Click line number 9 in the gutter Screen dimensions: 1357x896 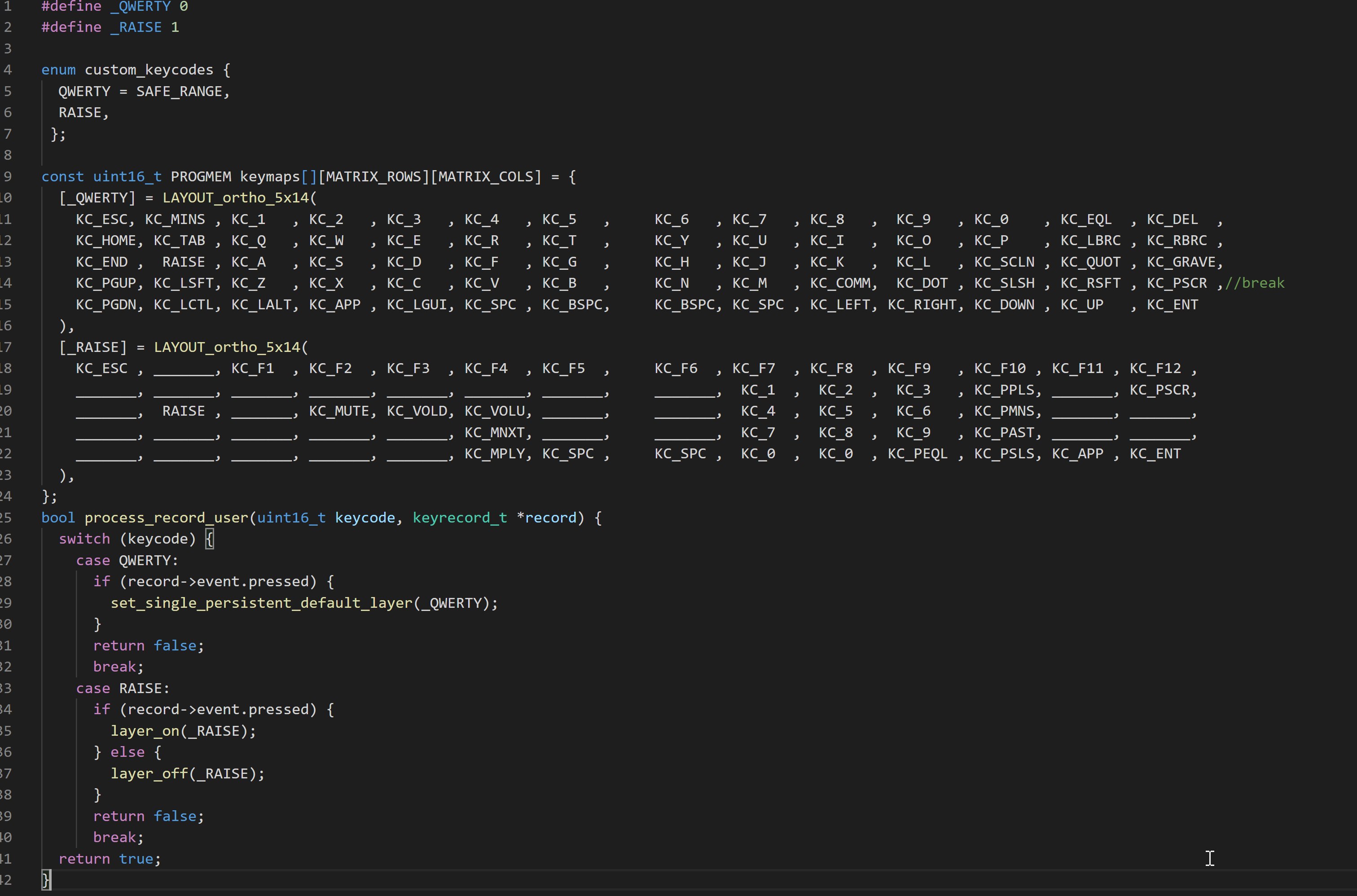8,176
